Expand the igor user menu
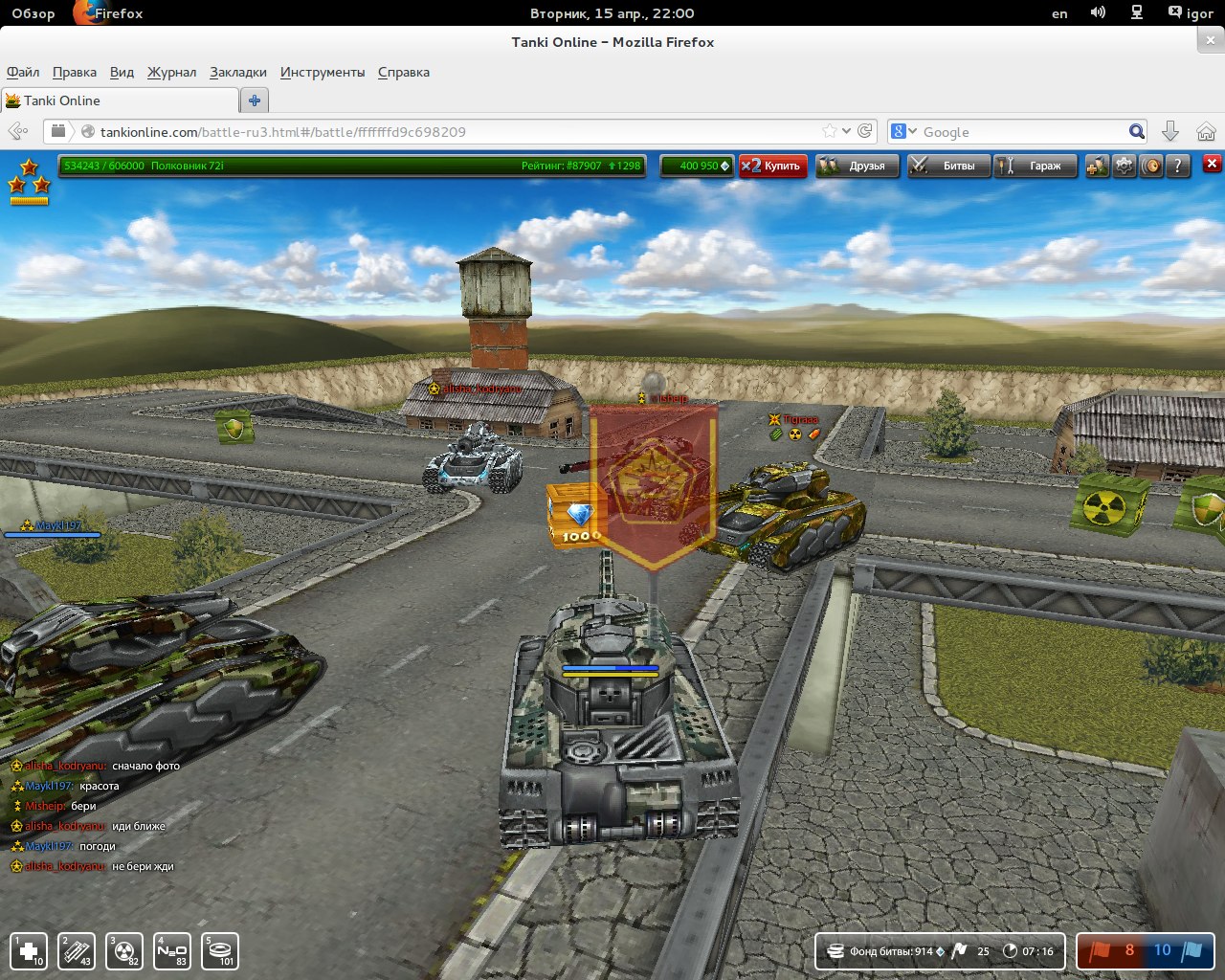The width and height of the screenshot is (1225, 980). pos(1190,13)
